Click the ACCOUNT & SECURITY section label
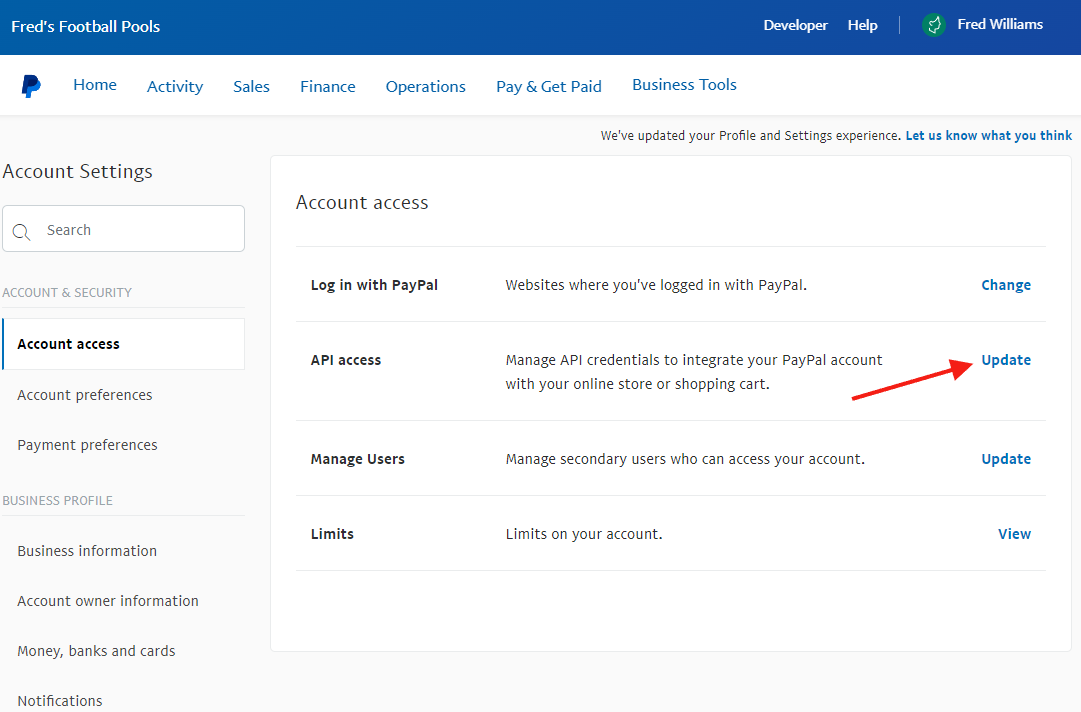 click(67, 293)
